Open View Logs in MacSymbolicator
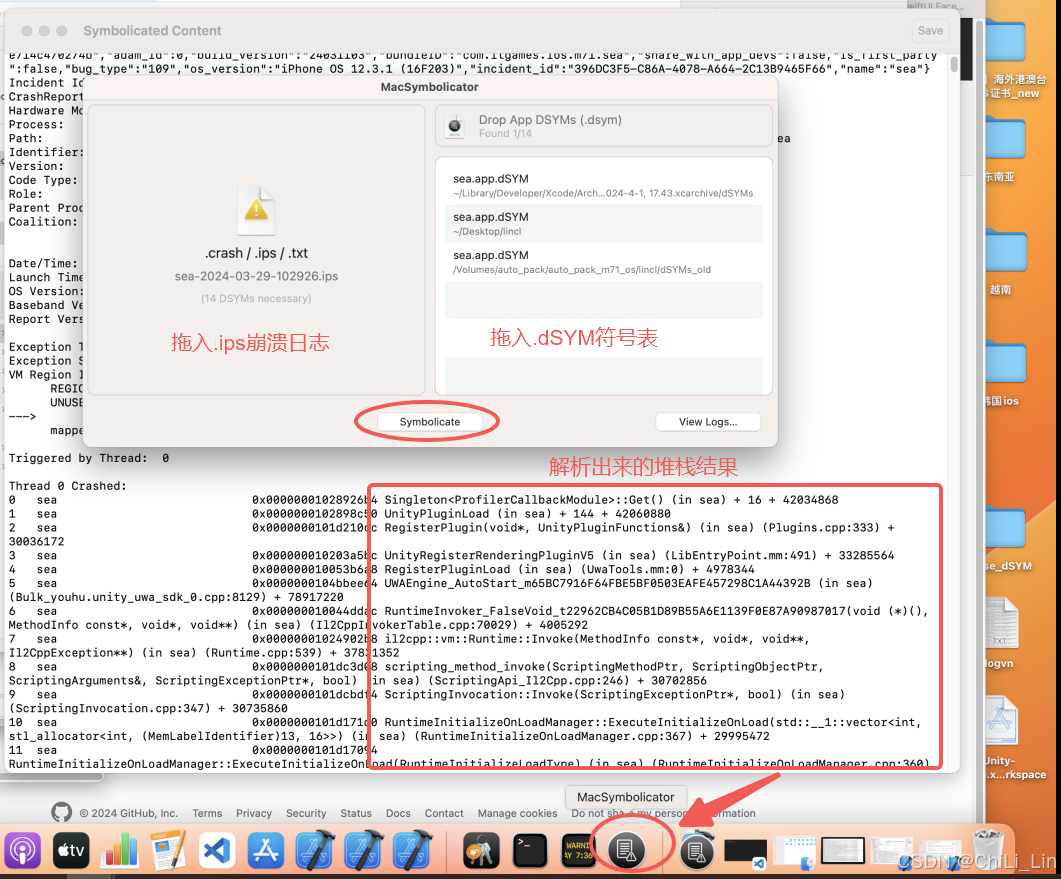Screen dimensions: 1061x879 point(708,422)
